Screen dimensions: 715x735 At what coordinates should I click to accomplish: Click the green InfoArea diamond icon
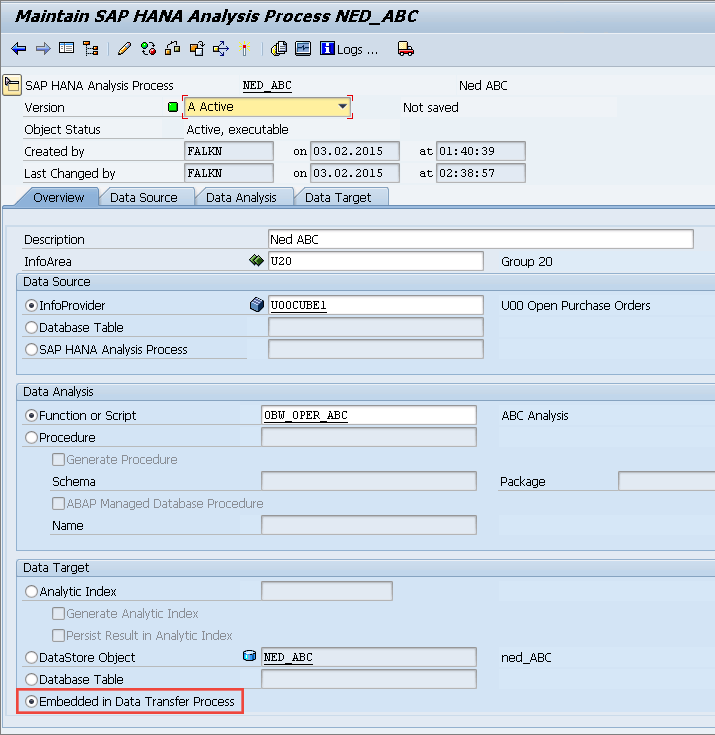click(256, 260)
